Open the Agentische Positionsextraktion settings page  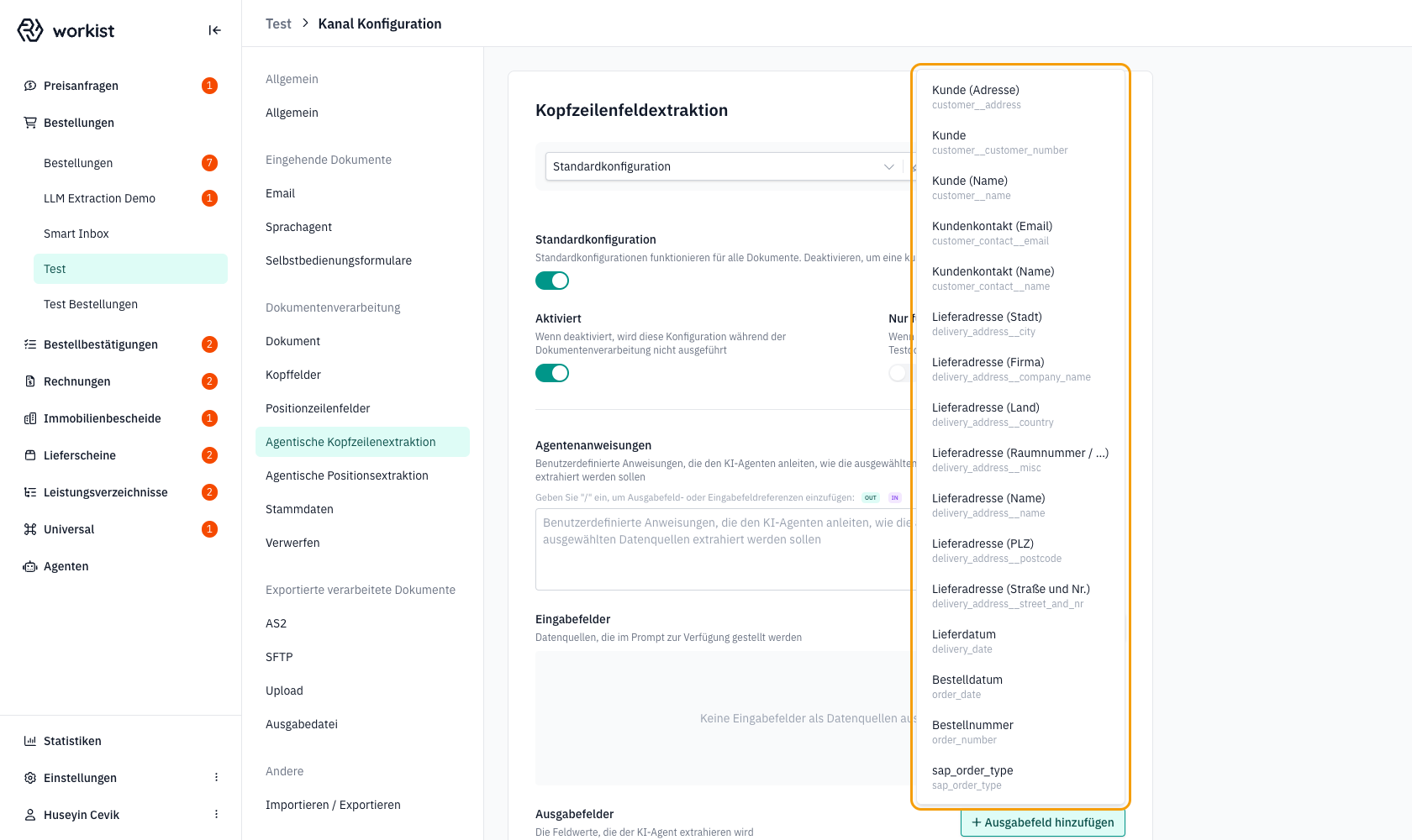tap(347, 475)
